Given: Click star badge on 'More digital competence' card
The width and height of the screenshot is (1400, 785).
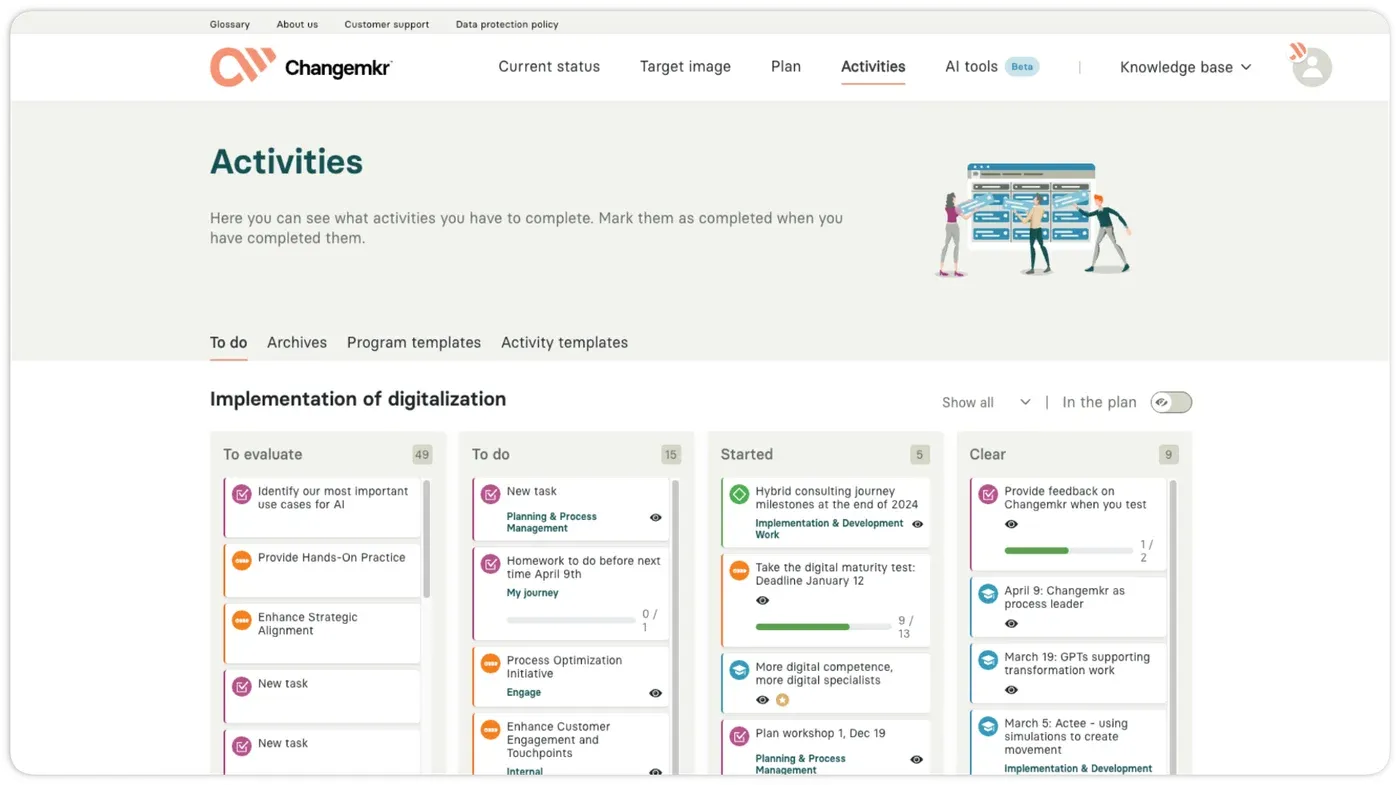Looking at the screenshot, I should (x=783, y=700).
